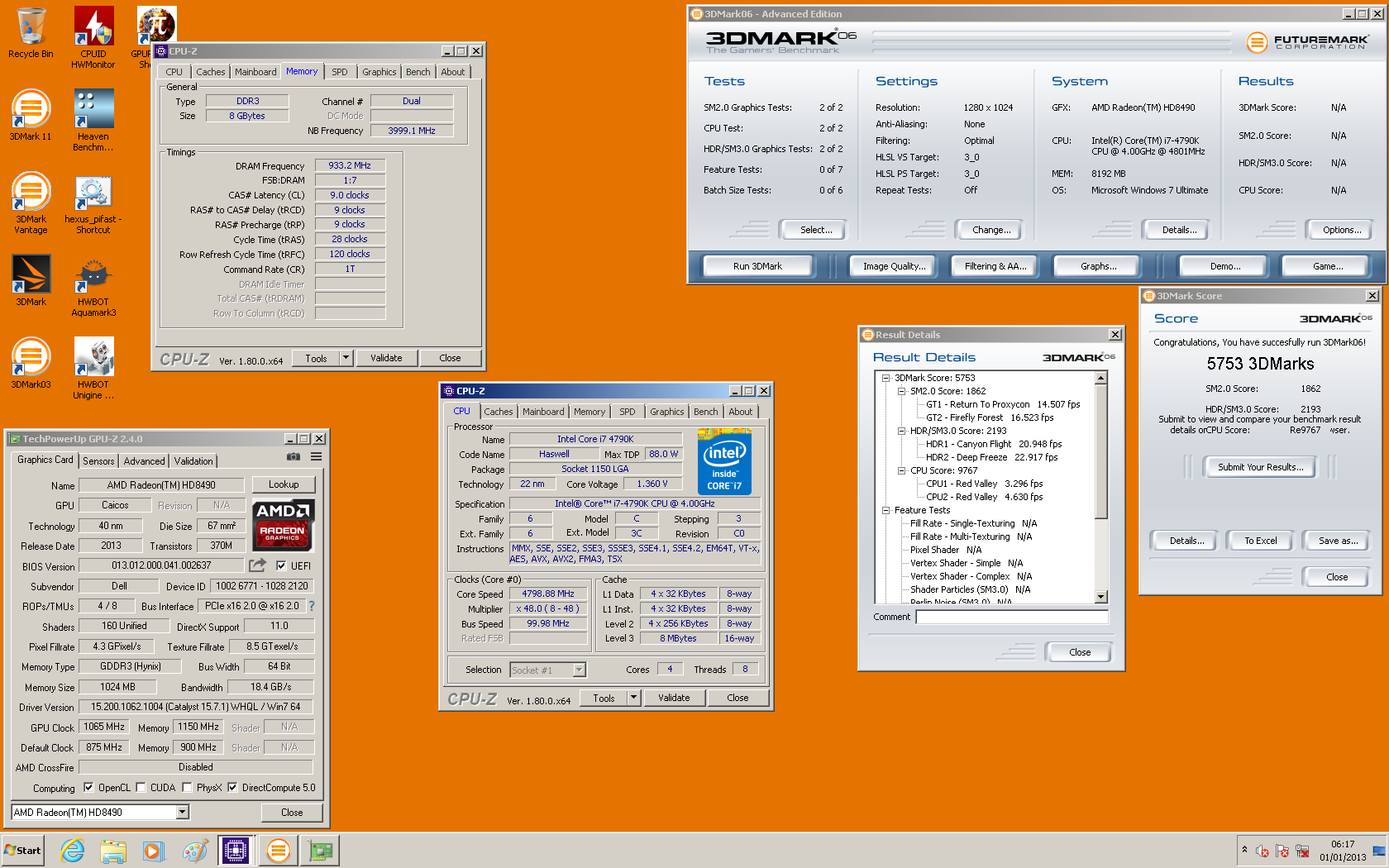This screenshot has width=1389, height=868.
Task: Open Bench tab in CPU-Z CPU window
Action: 705,412
